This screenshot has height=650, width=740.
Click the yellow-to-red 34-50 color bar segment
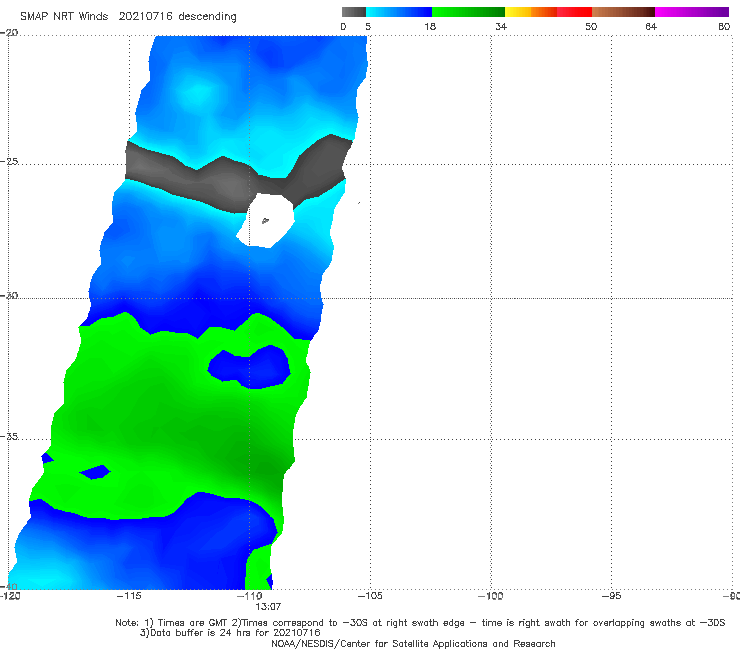click(x=548, y=12)
